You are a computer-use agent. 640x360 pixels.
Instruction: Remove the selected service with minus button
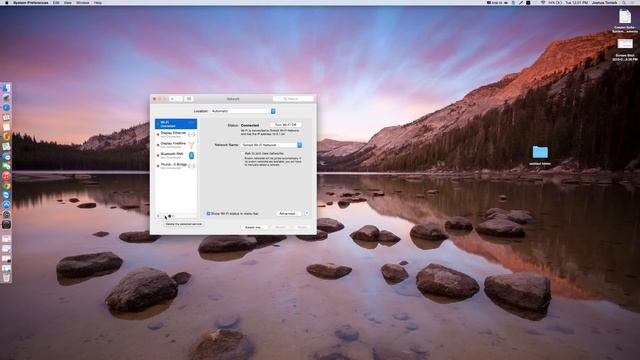pyautogui.click(x=164, y=216)
